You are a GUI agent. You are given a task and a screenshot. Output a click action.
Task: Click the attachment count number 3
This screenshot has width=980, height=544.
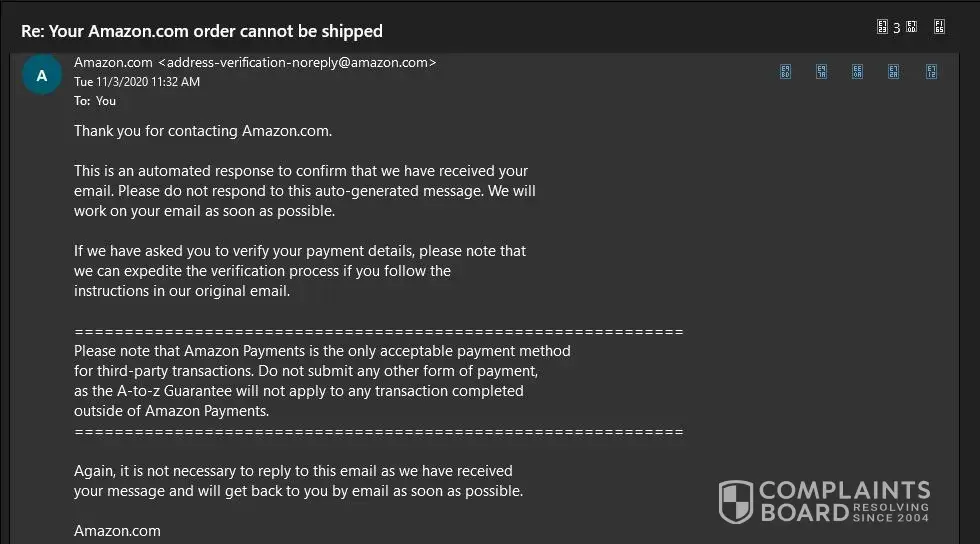pos(897,28)
